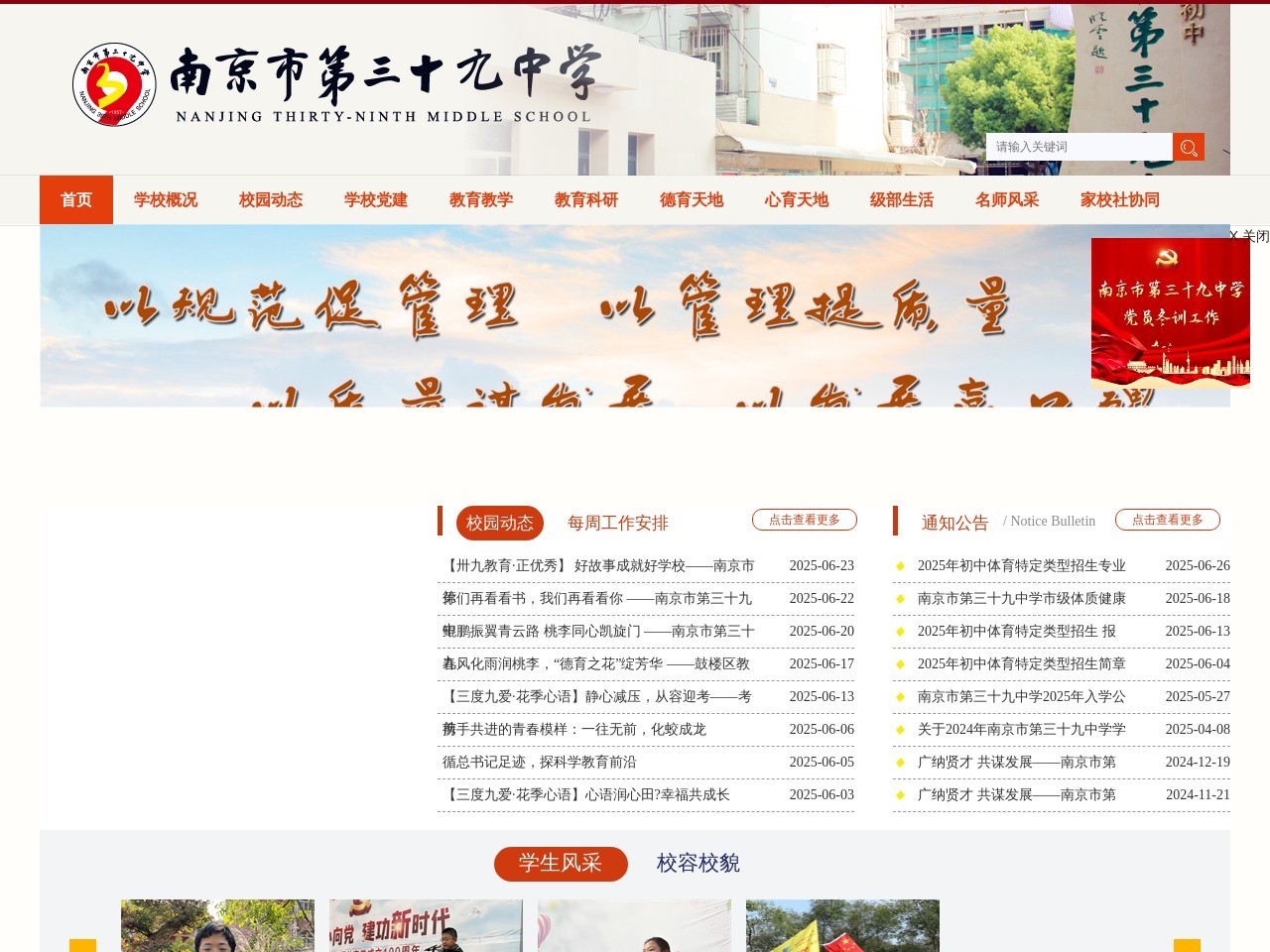Open the 2025年初中体育特定类型招生专业 notice
Viewport: 1270px width, 952px height.
coord(1022,565)
